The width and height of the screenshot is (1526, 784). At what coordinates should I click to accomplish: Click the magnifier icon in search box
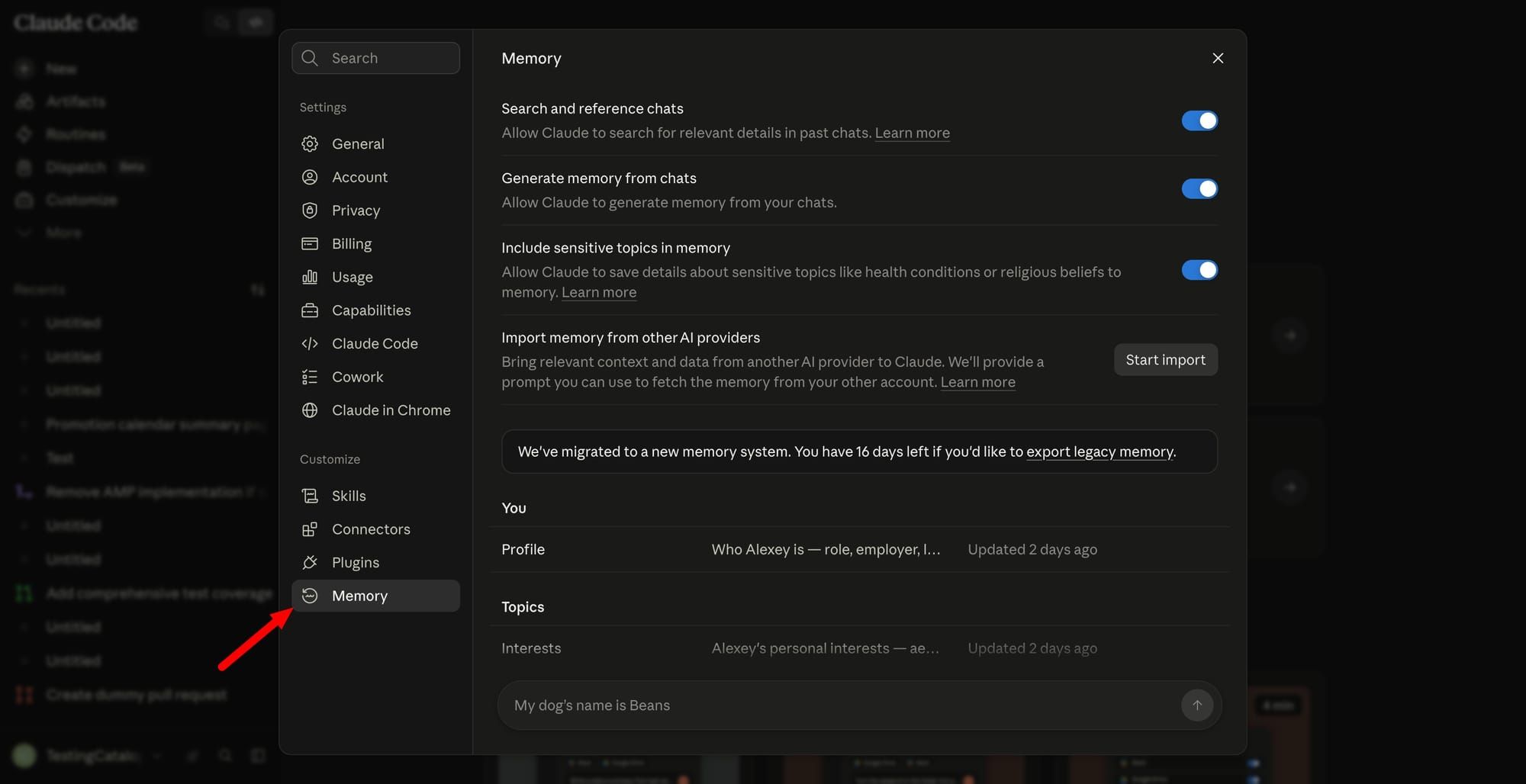[310, 58]
